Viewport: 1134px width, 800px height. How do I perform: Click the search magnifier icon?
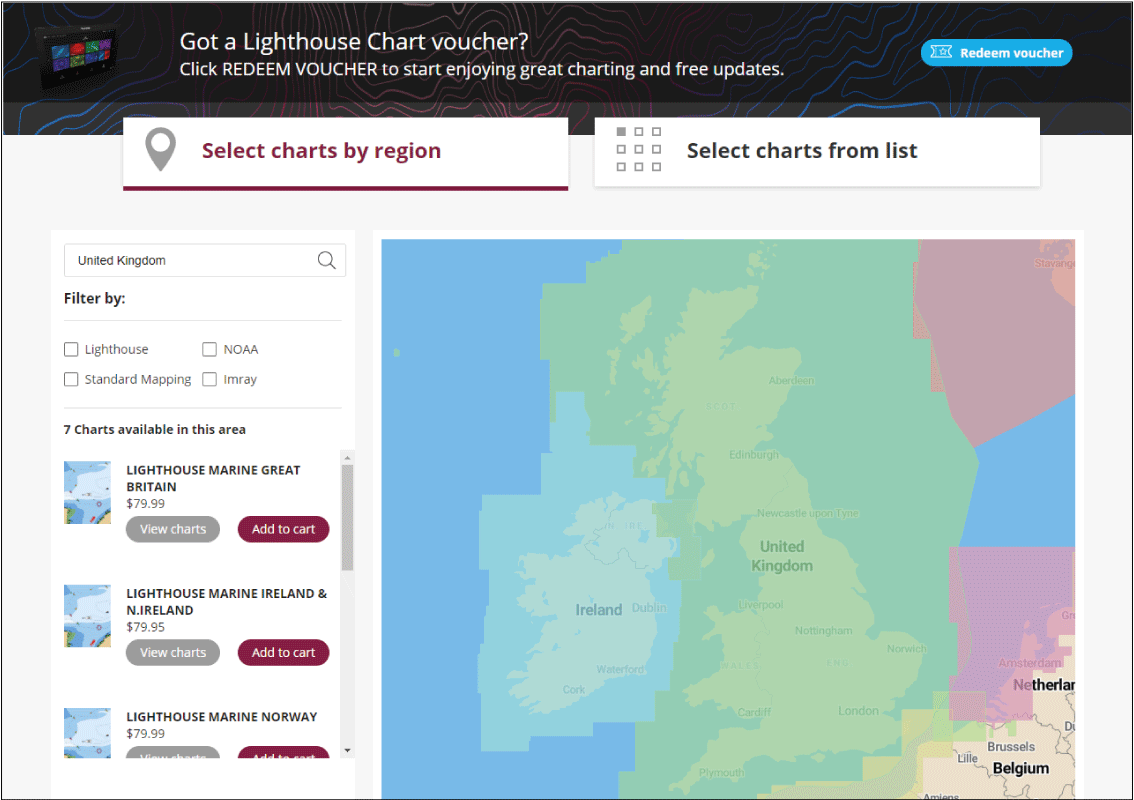click(326, 260)
